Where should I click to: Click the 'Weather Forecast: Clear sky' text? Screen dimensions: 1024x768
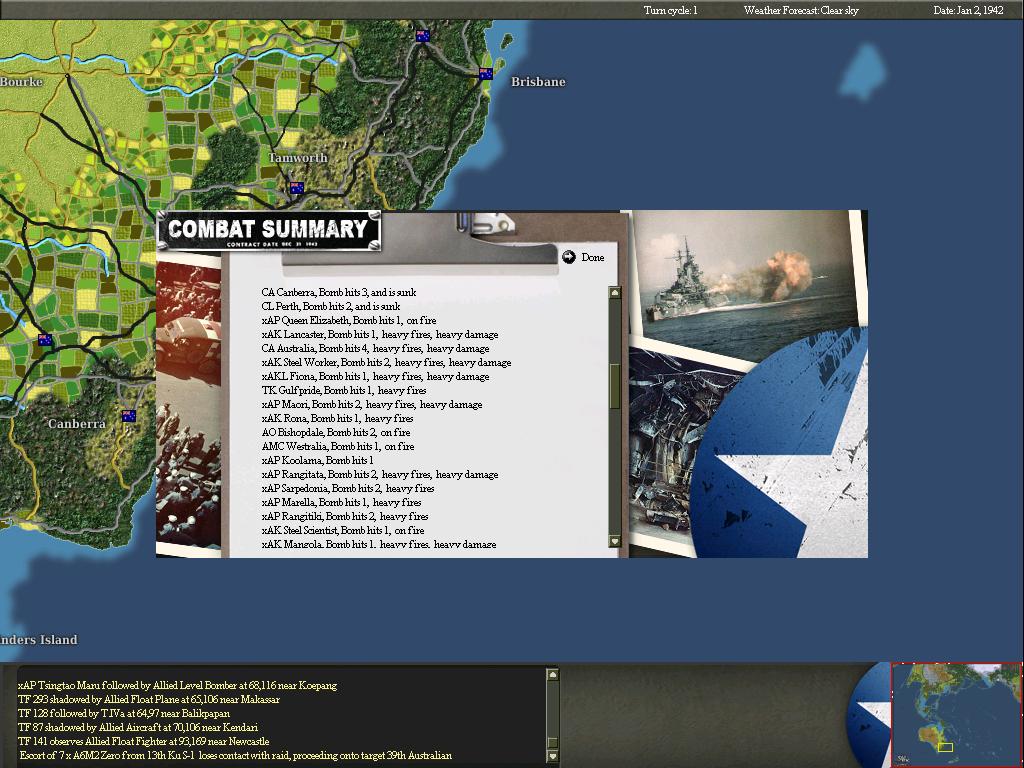tap(801, 10)
